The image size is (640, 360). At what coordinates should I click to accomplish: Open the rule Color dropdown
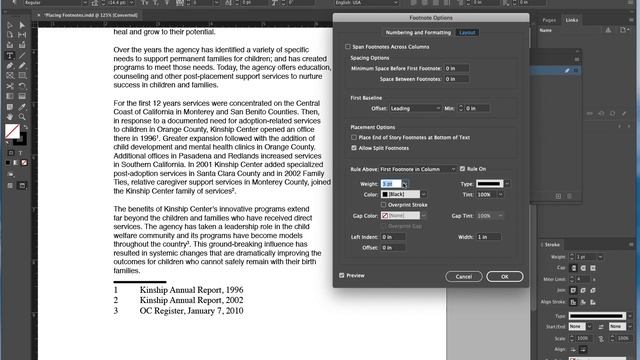[424, 194]
